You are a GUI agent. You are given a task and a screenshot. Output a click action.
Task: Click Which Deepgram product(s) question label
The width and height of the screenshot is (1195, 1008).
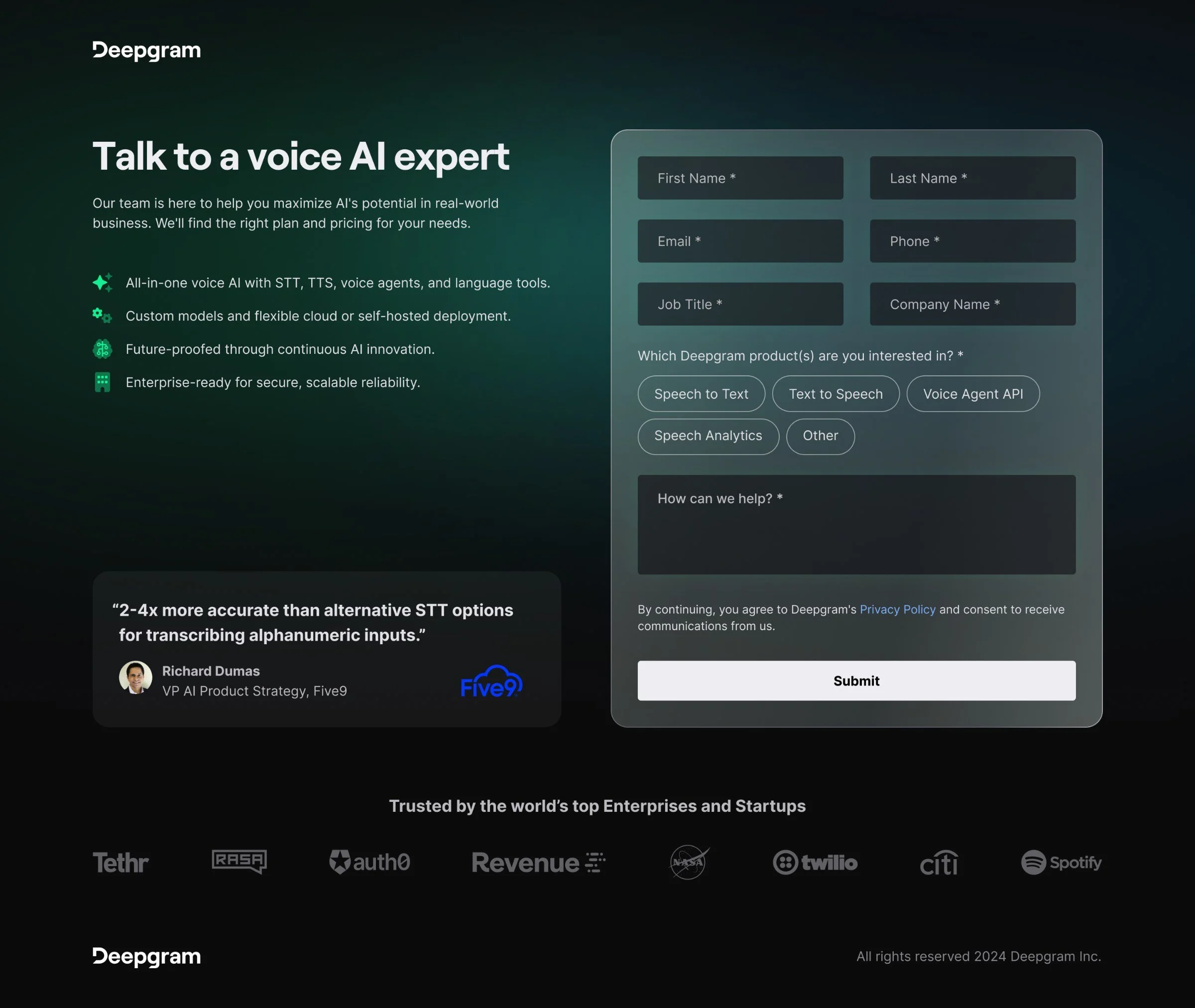pyautogui.click(x=800, y=355)
